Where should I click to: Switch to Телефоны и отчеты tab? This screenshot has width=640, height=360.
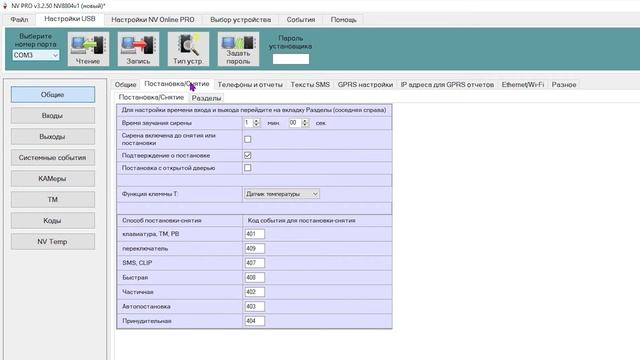[250, 84]
